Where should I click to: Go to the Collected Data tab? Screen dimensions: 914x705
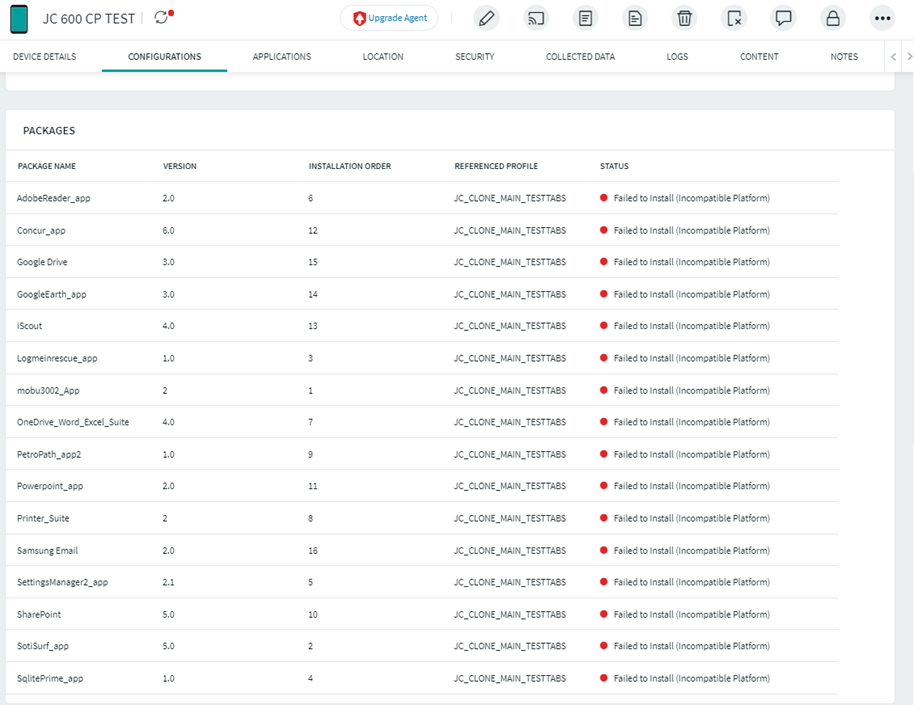coord(580,57)
